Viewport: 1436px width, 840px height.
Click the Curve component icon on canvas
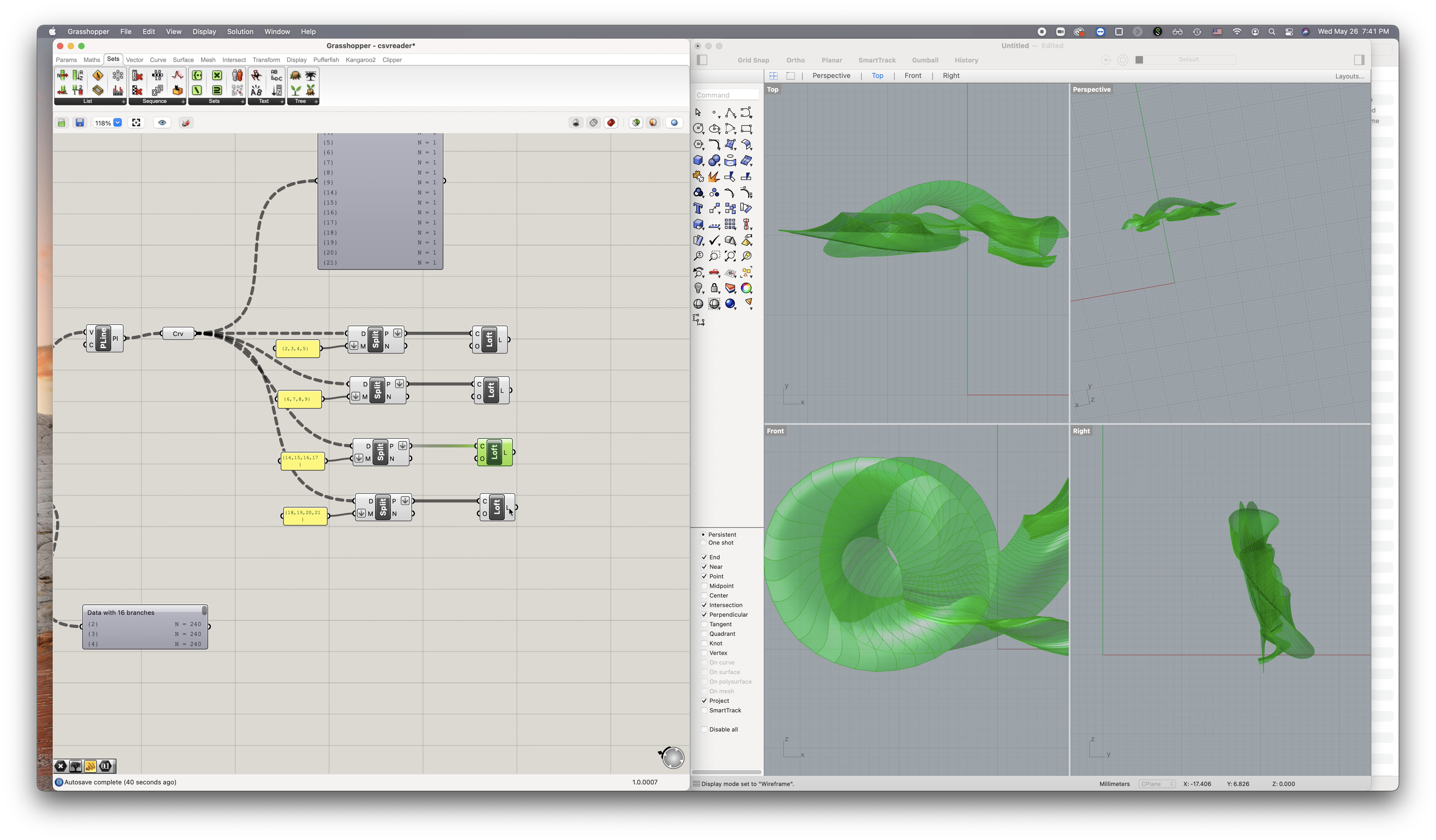(176, 333)
